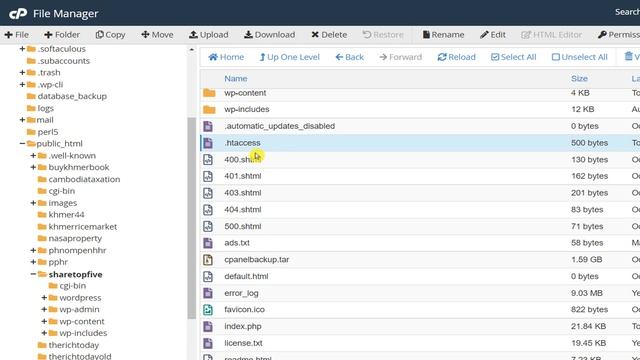640x360 pixels.
Task: Unselect All files in the list
Action: [x=580, y=57]
